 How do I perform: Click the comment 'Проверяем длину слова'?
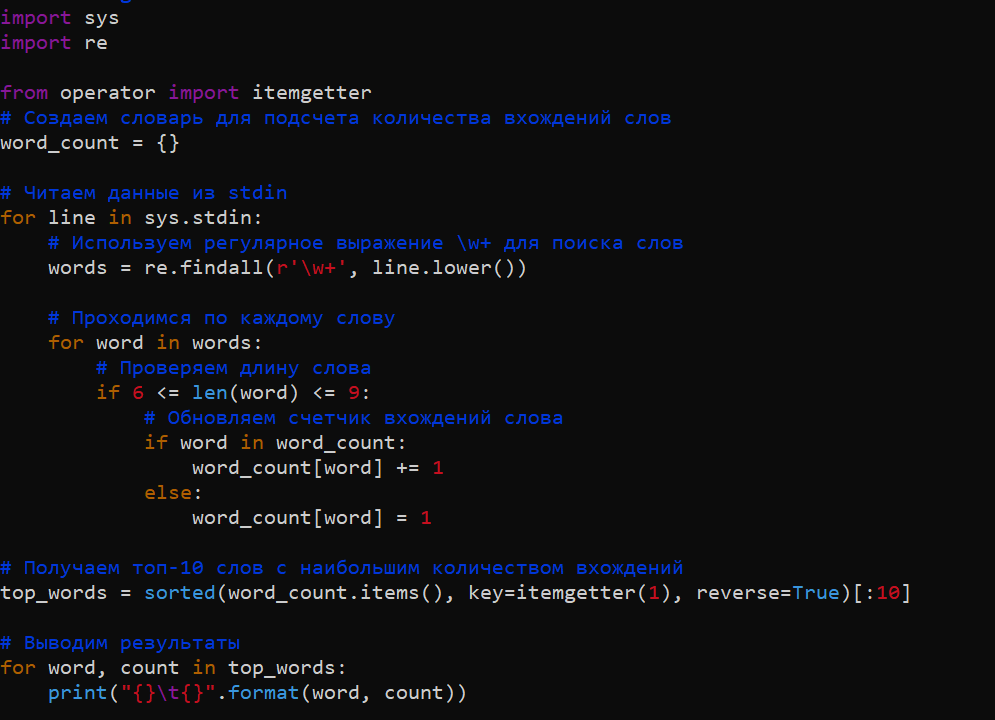[234, 368]
